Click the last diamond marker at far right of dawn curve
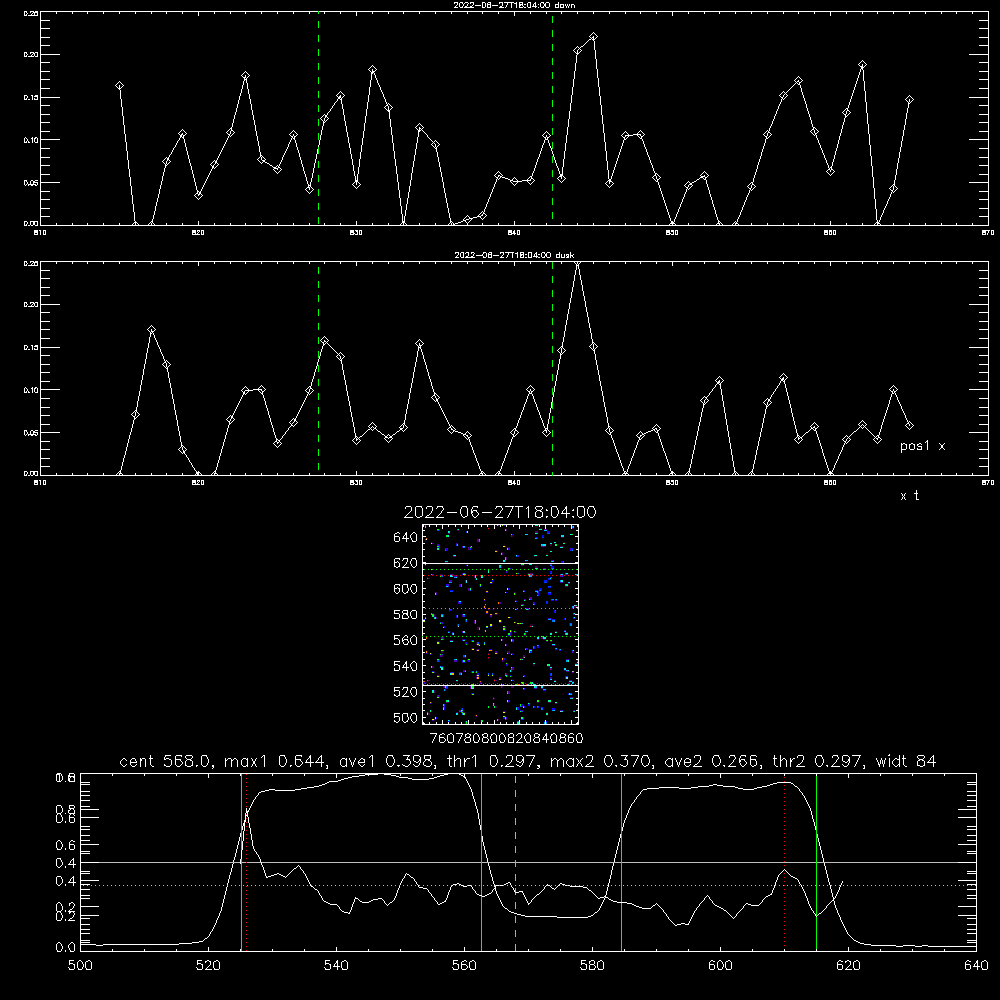Viewport: 1000px width, 1000px height. [x=909, y=100]
